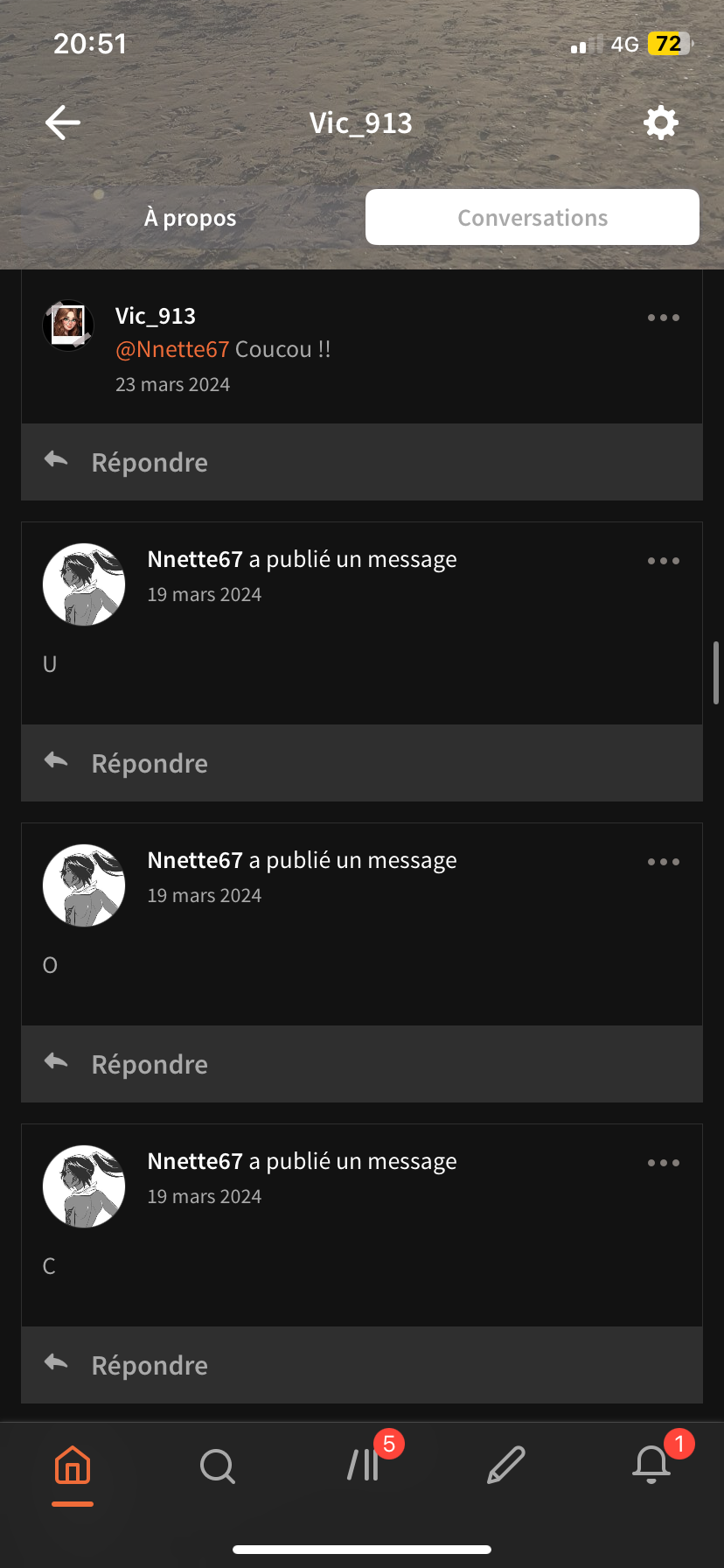Open the write pencil icon

pos(506,1466)
